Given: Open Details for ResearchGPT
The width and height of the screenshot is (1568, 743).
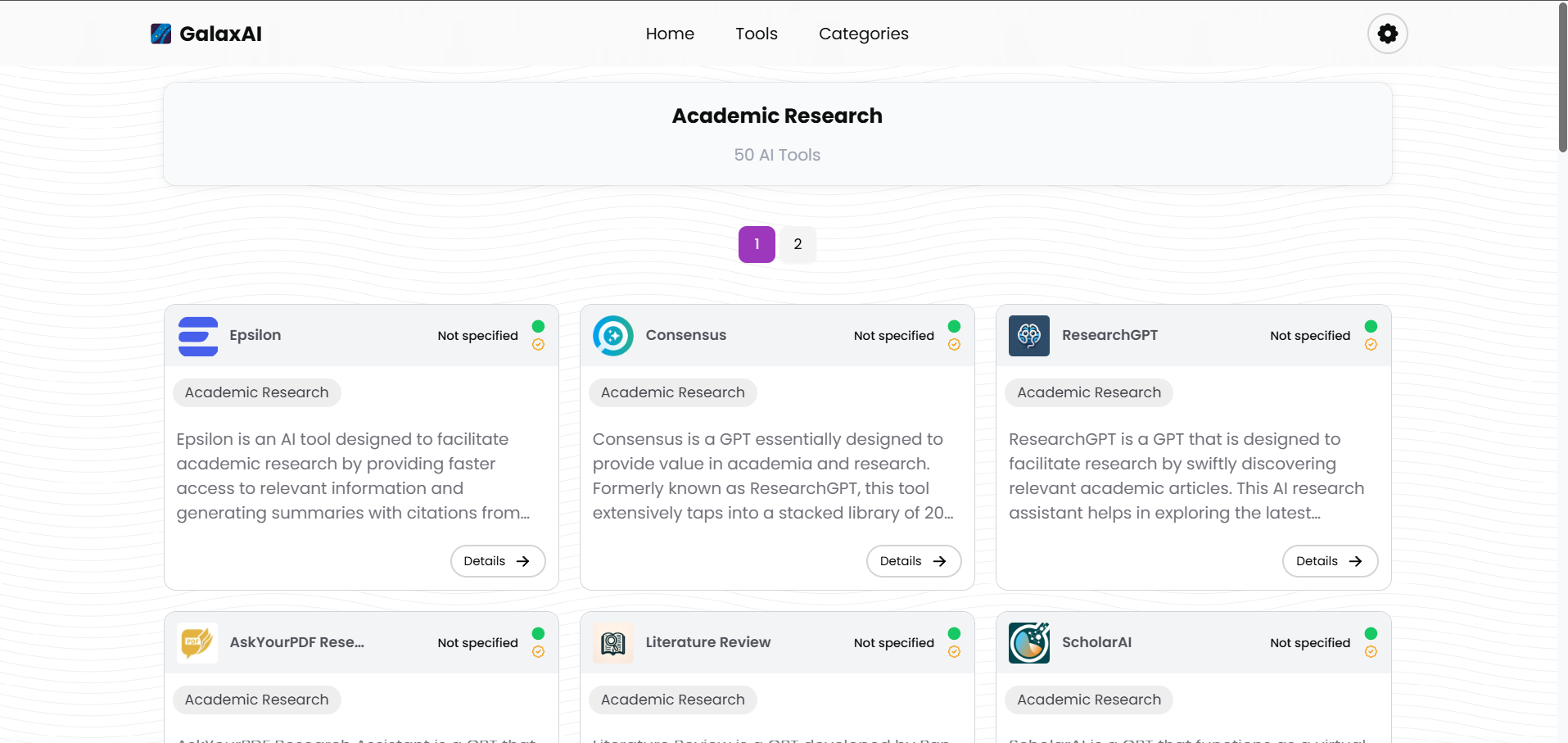Looking at the screenshot, I should tap(1330, 561).
